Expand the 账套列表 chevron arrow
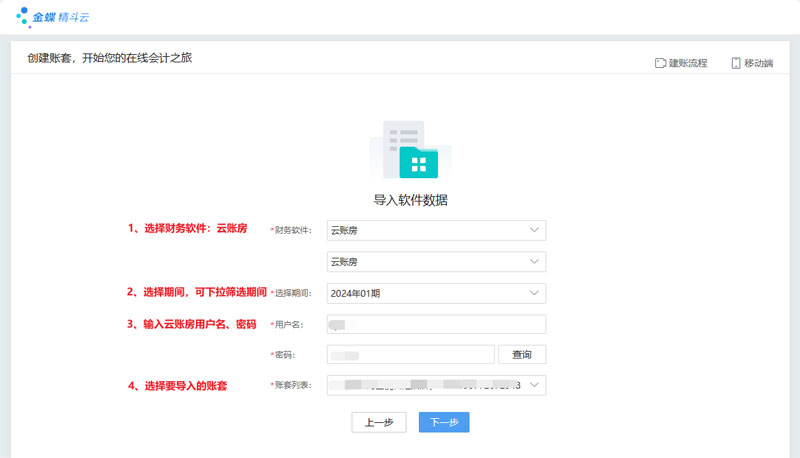Screen dimensions: 800x458 click(x=534, y=385)
